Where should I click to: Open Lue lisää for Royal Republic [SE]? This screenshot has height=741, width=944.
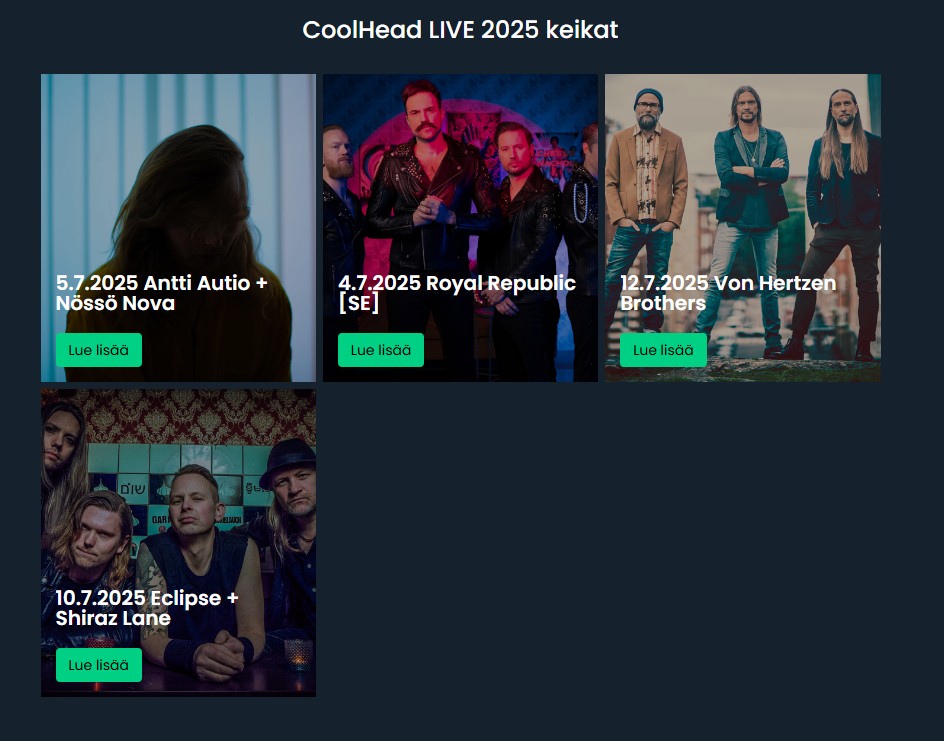380,350
